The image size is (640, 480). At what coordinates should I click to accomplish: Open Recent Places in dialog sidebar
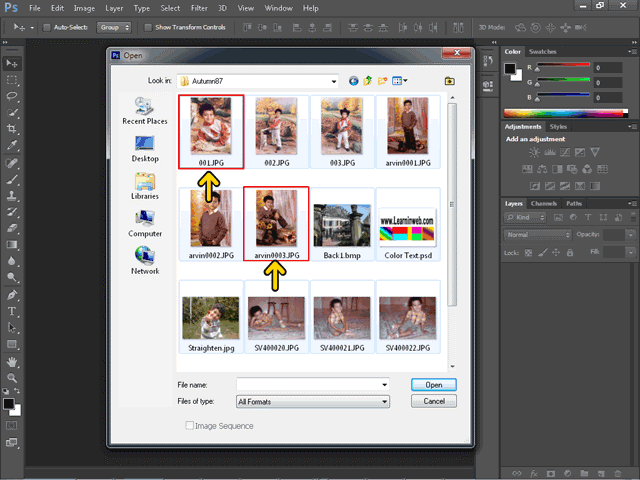[x=145, y=111]
